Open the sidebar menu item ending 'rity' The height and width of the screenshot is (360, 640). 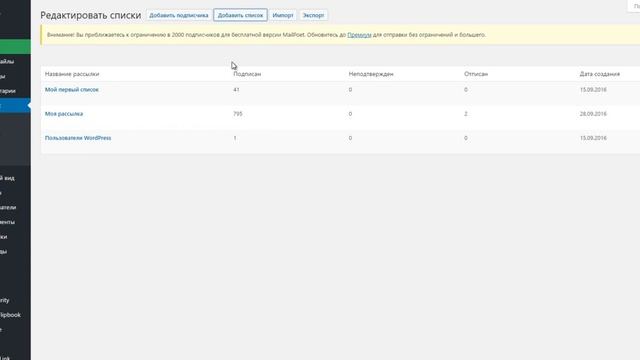[4, 300]
